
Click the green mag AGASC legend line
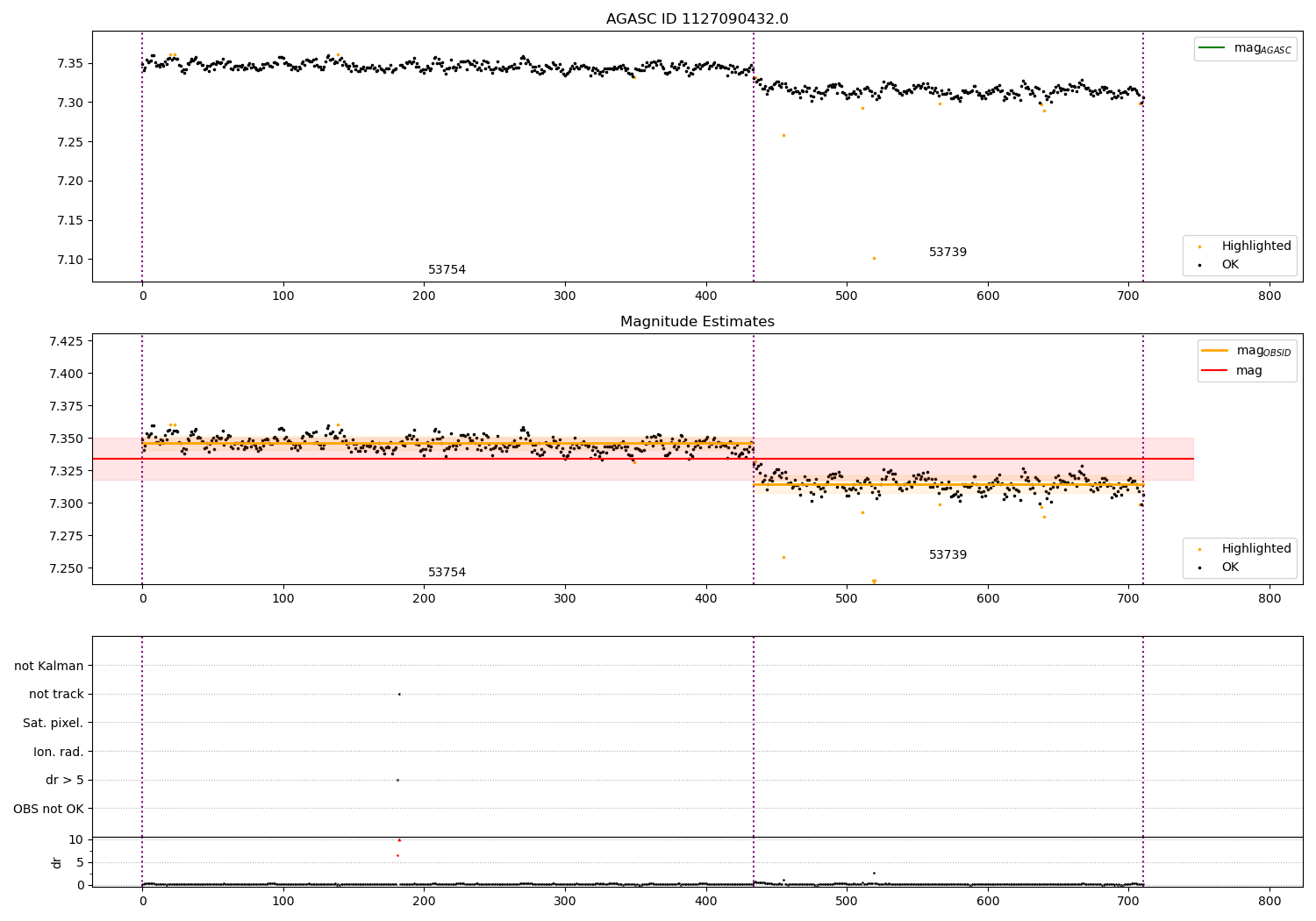click(x=1212, y=48)
